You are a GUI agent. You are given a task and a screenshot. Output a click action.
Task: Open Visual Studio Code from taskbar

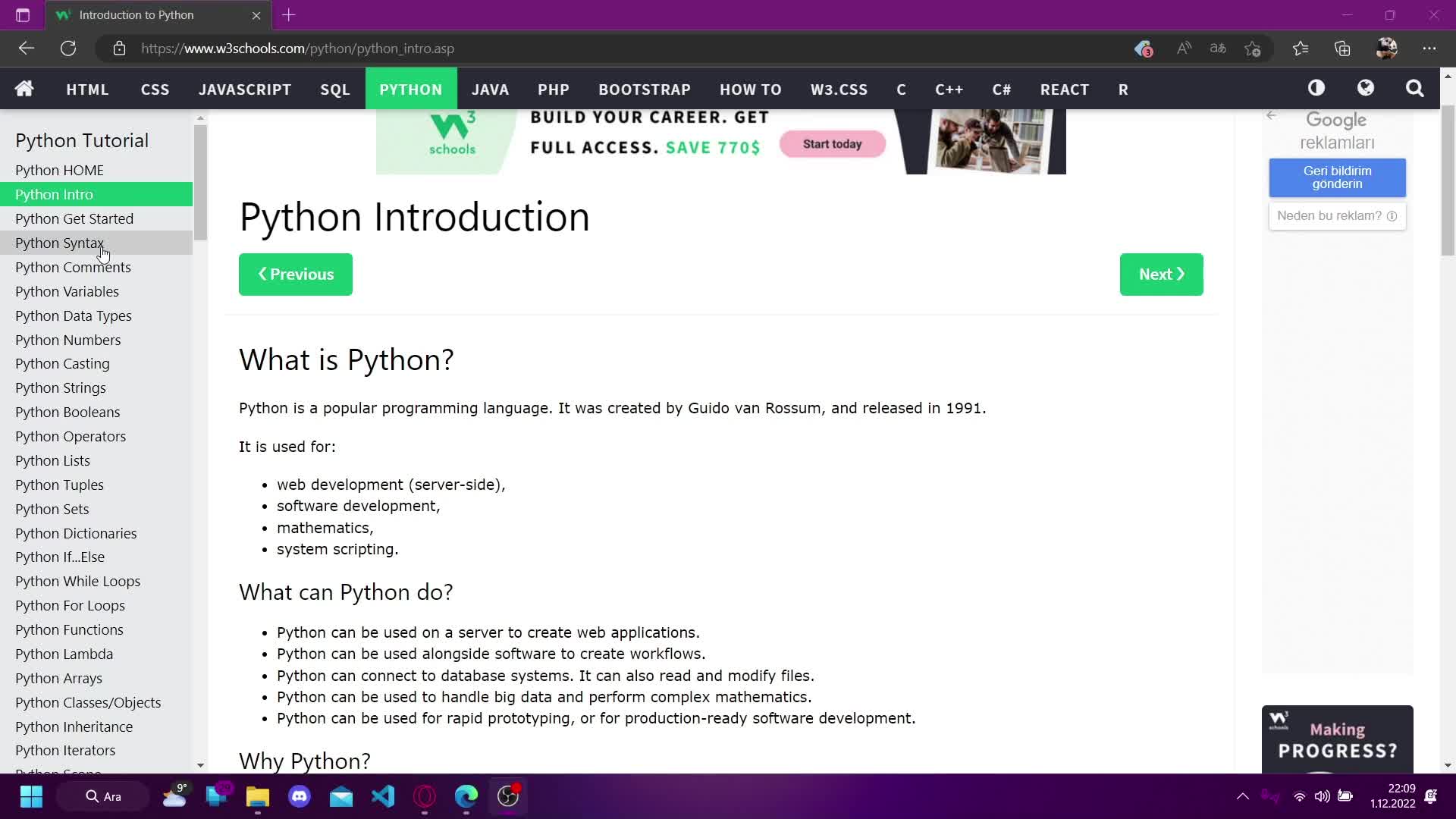(x=383, y=796)
